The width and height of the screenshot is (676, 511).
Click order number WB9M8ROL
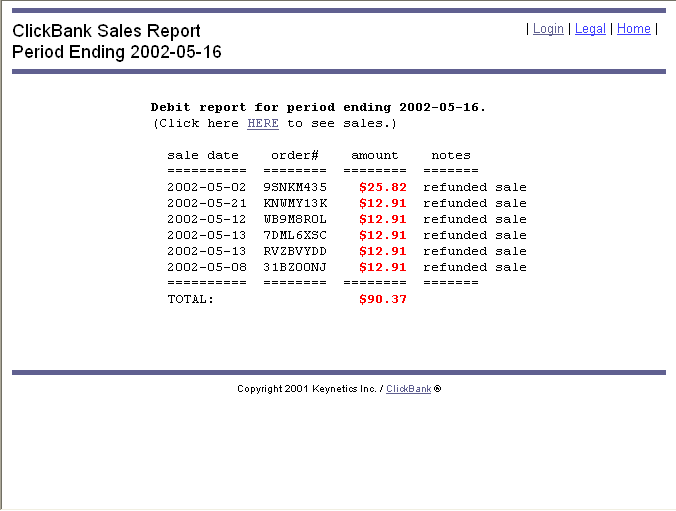pos(295,219)
